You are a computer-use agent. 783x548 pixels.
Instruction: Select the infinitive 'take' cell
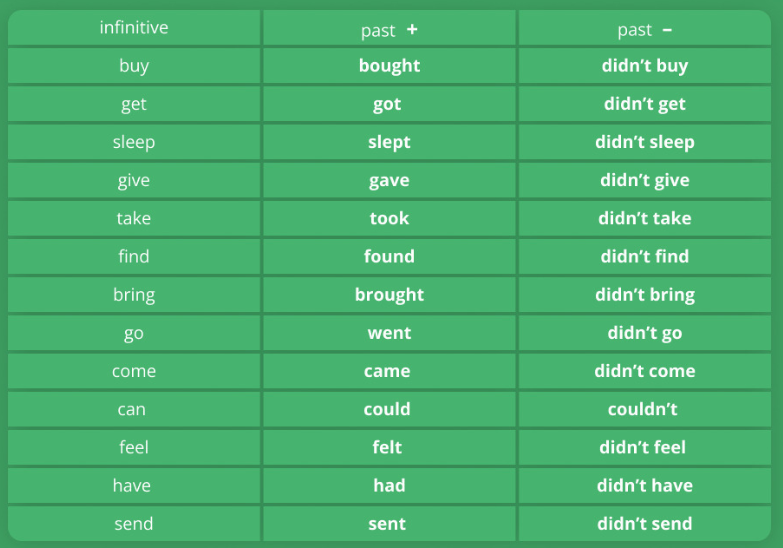134,218
